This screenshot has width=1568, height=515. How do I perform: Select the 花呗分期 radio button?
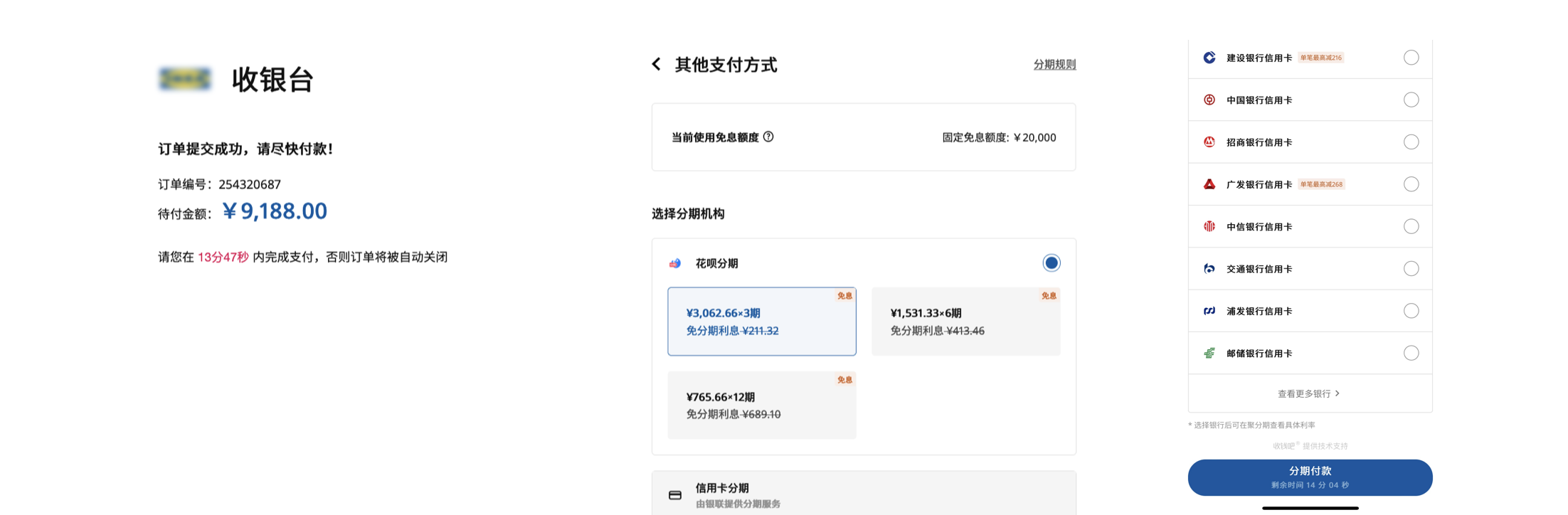(x=1051, y=263)
